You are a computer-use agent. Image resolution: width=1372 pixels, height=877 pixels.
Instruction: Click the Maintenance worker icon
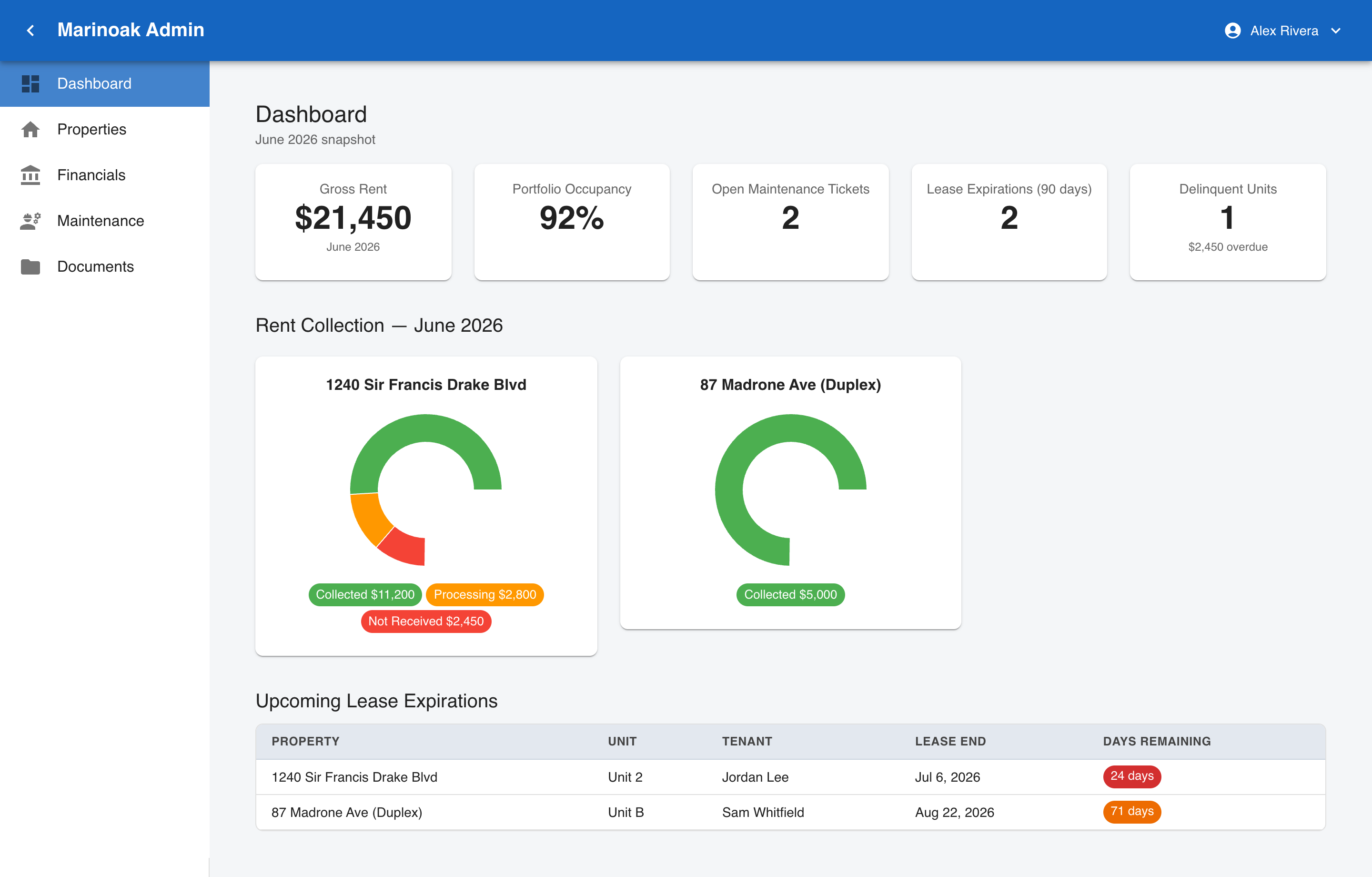point(30,221)
